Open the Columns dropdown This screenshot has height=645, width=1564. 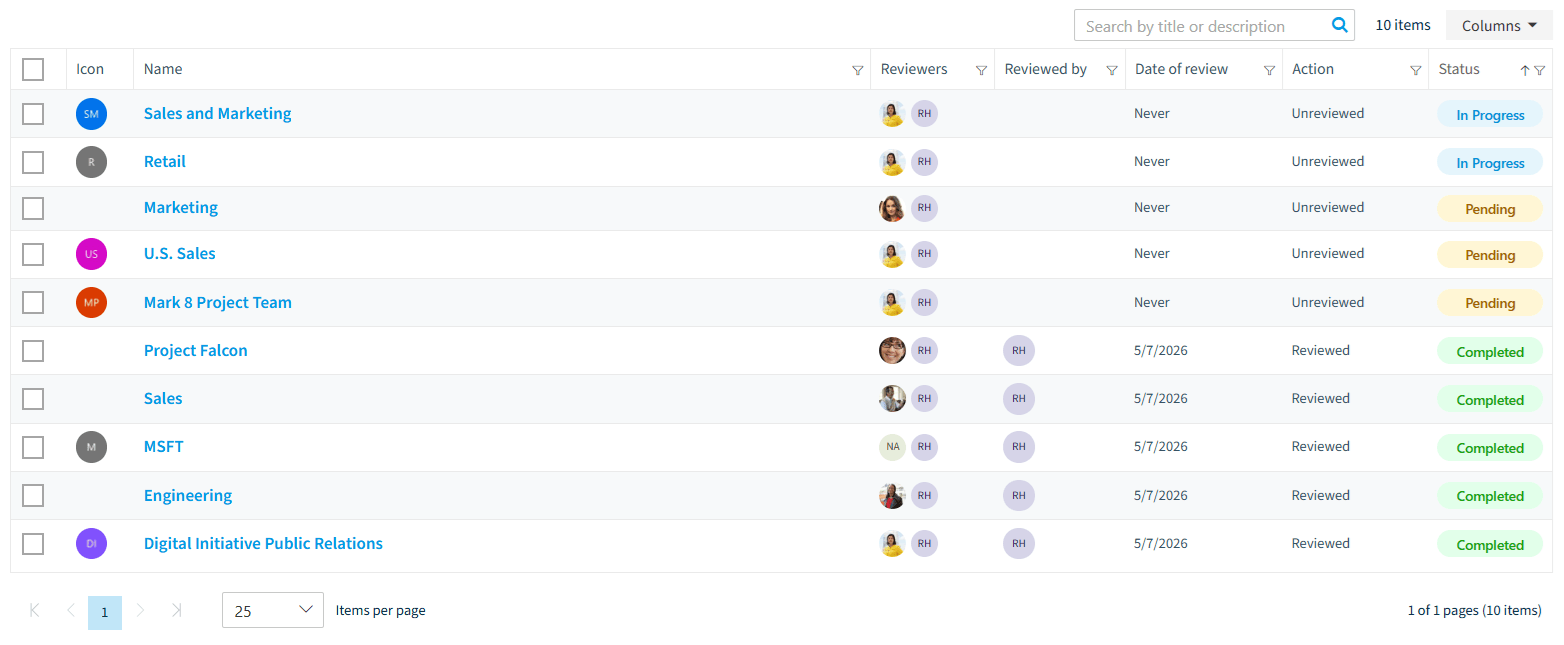[1499, 26]
